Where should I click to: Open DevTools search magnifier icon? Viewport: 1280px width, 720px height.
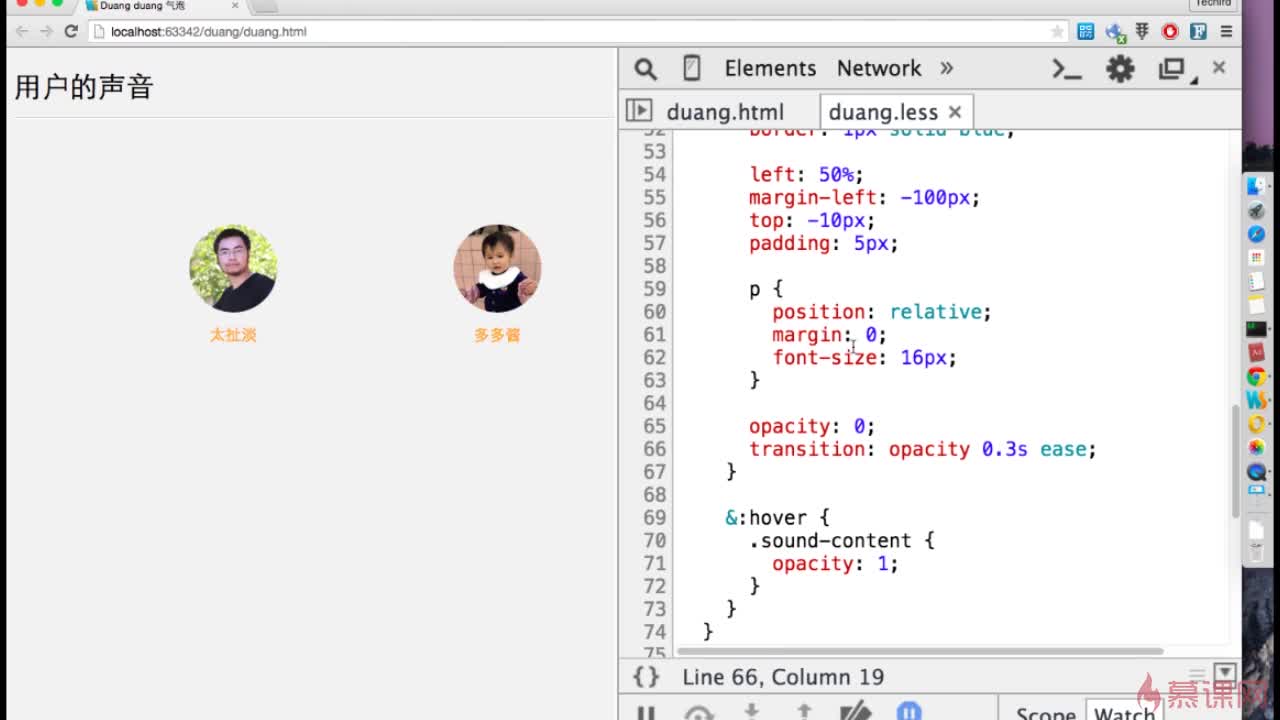coord(646,68)
